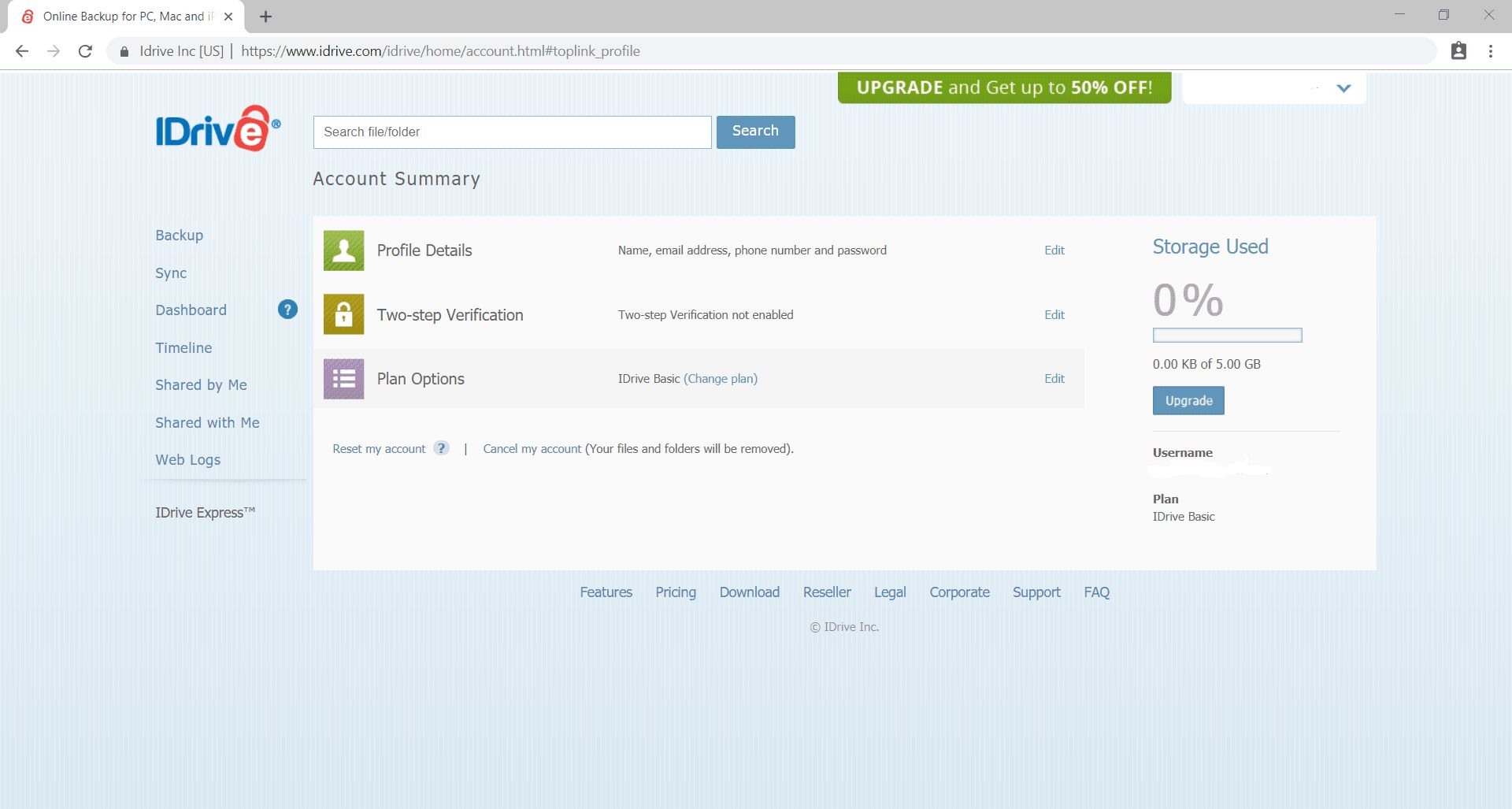
Task: Open Download footer link
Action: coord(749,592)
